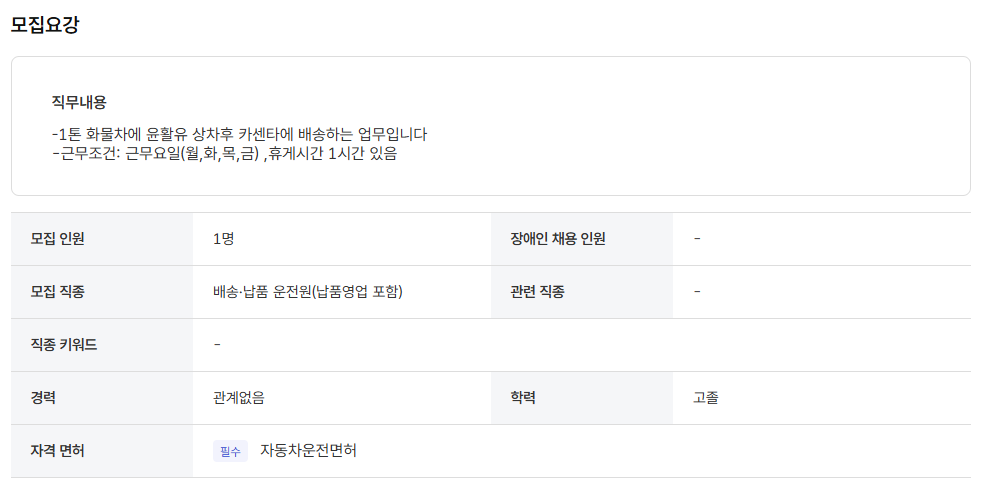
Task: Click the 경력 label cell
Action: pyautogui.click(x=102, y=398)
